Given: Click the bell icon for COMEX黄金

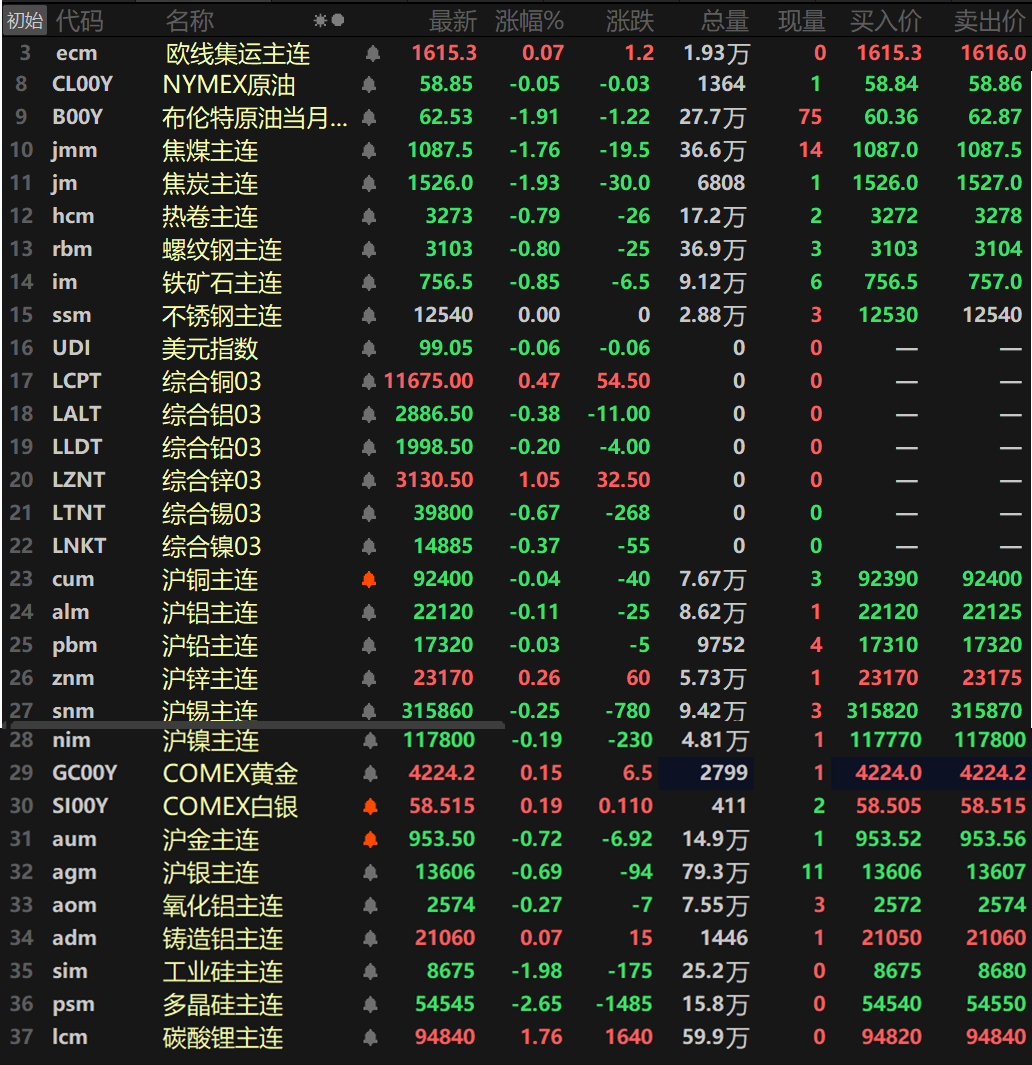Looking at the screenshot, I should click(x=369, y=773).
